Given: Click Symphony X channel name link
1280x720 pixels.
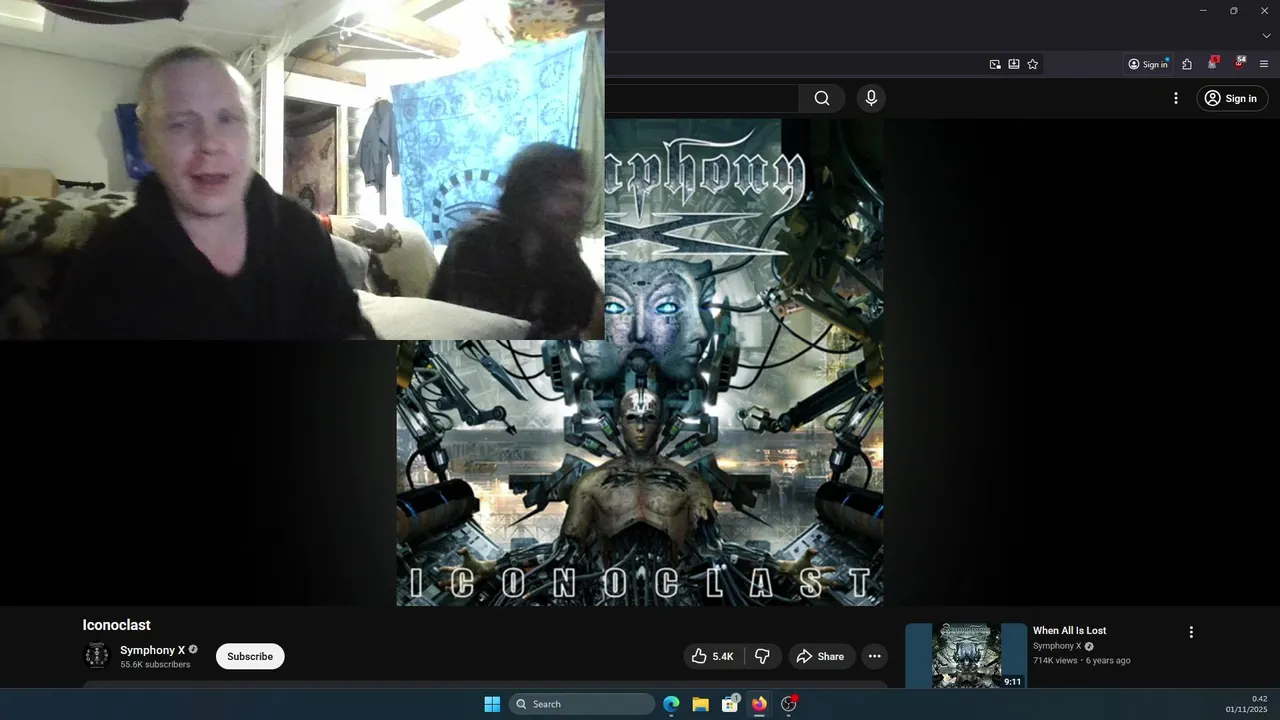Looking at the screenshot, I should pos(152,650).
